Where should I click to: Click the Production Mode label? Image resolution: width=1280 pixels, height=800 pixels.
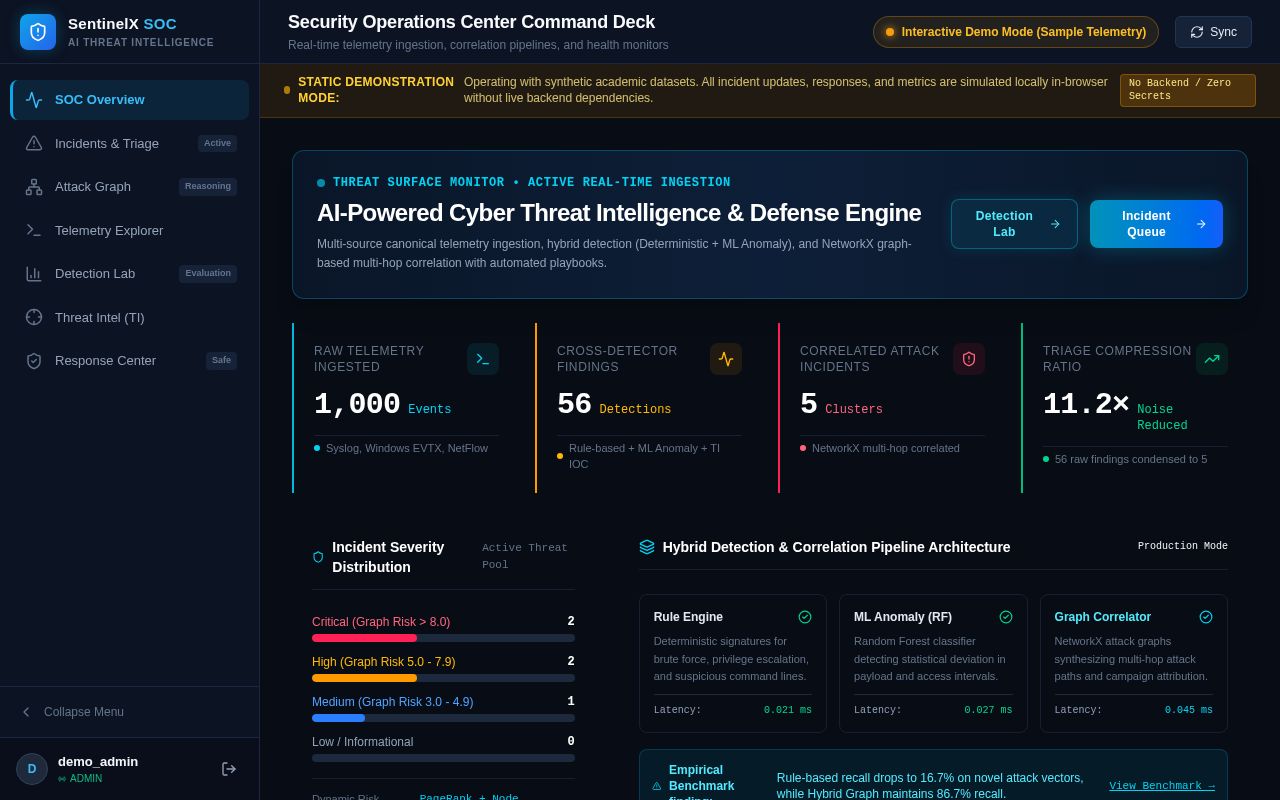(1183, 546)
